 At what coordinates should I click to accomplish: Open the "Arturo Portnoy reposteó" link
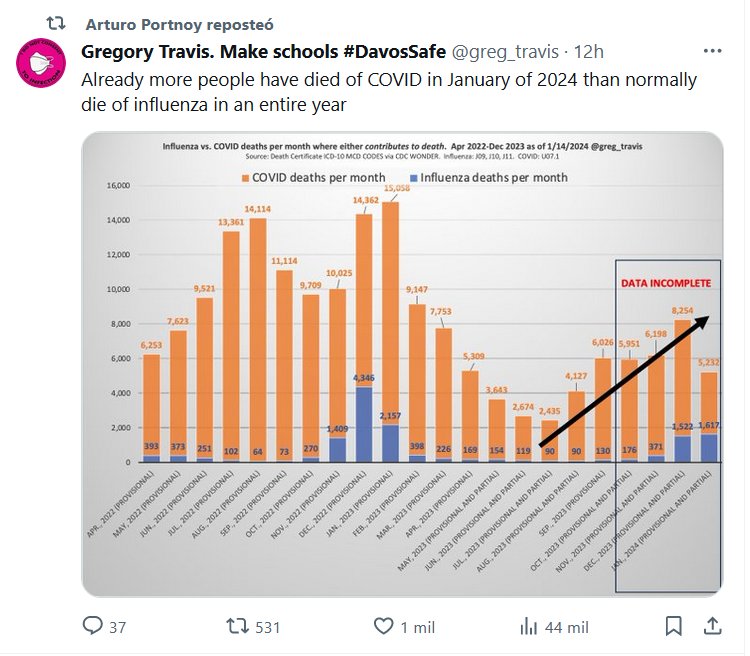click(180, 23)
